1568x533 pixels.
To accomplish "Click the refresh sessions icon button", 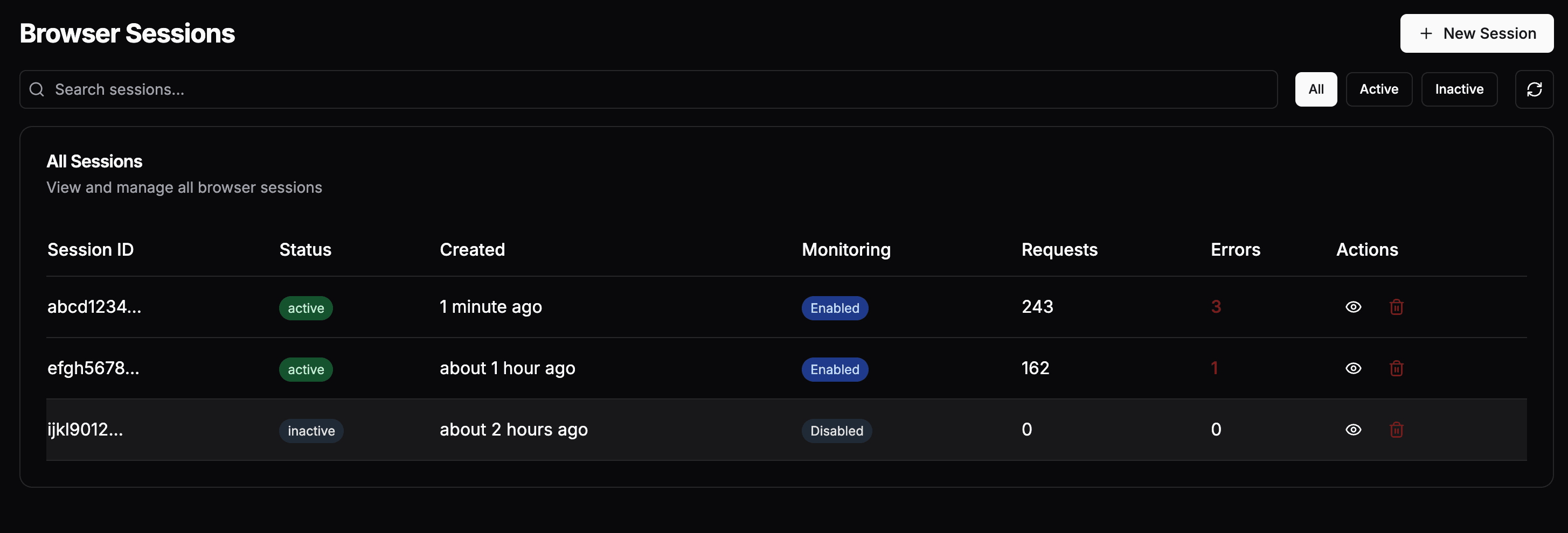I will 1534,89.
